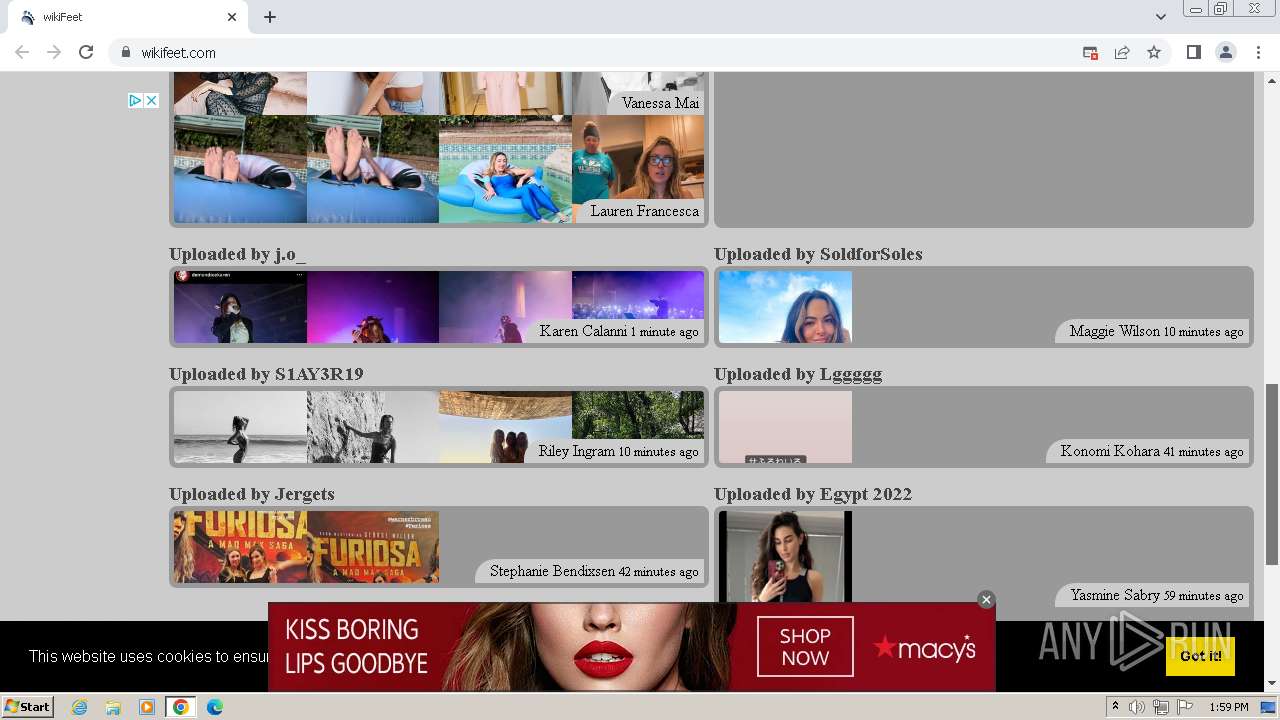Open Microsoft Edge from the taskbar

[x=214, y=707]
